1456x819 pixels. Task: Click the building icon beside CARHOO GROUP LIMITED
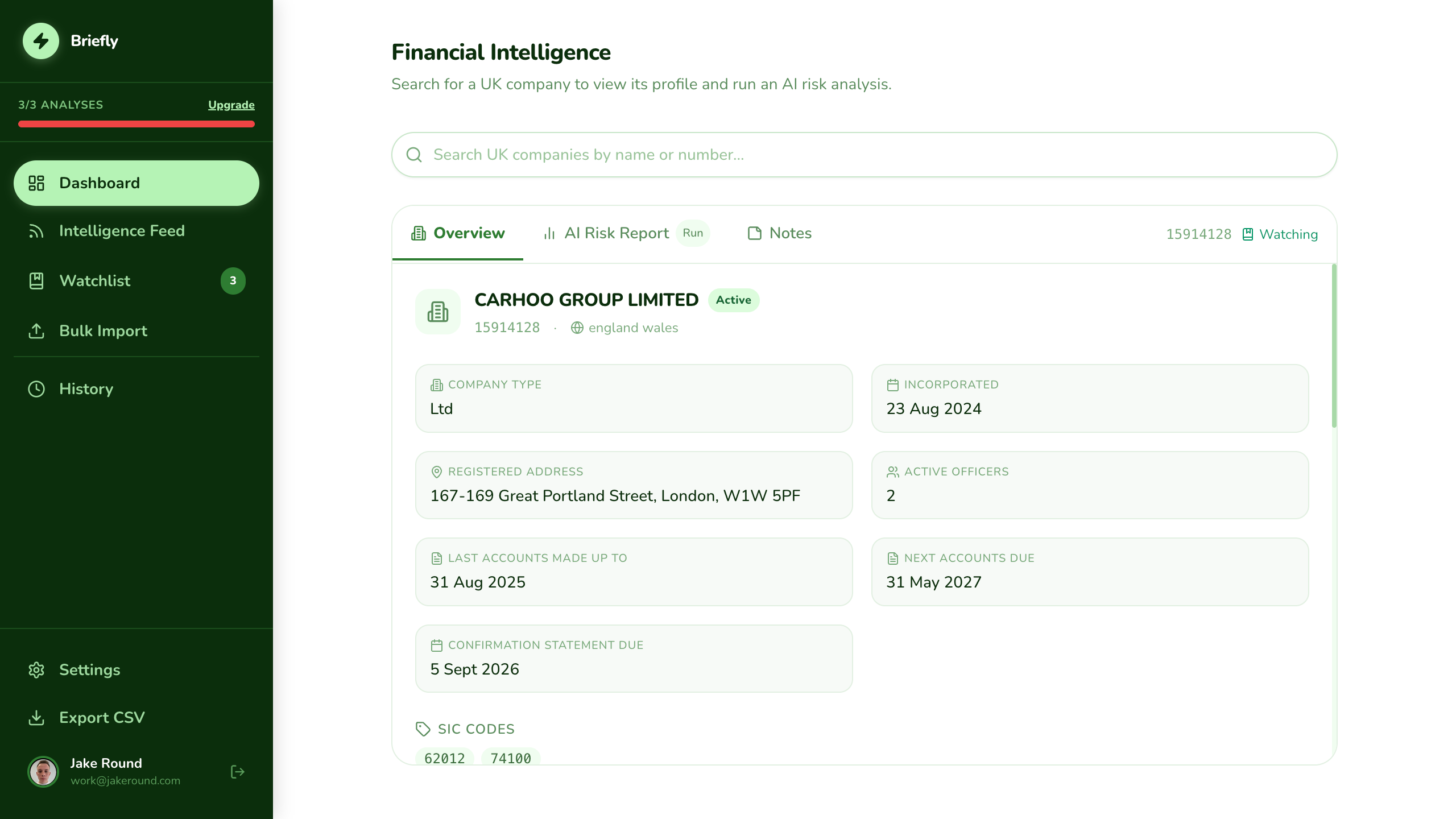[x=437, y=311]
